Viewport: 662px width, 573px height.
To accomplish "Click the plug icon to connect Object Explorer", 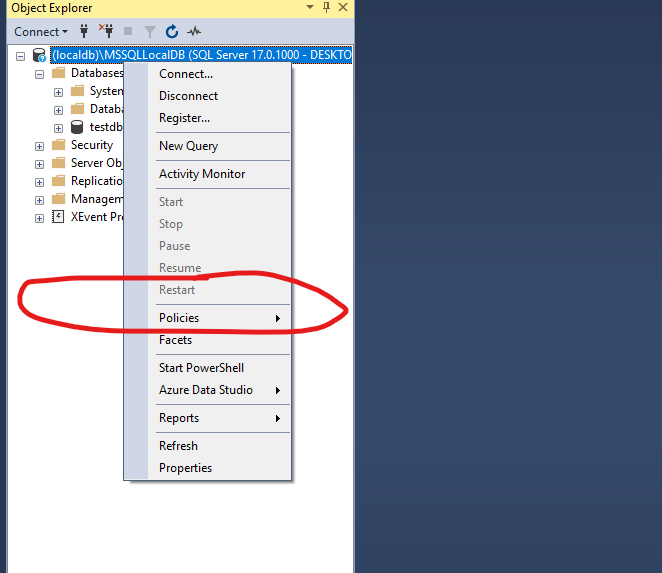I will (84, 31).
